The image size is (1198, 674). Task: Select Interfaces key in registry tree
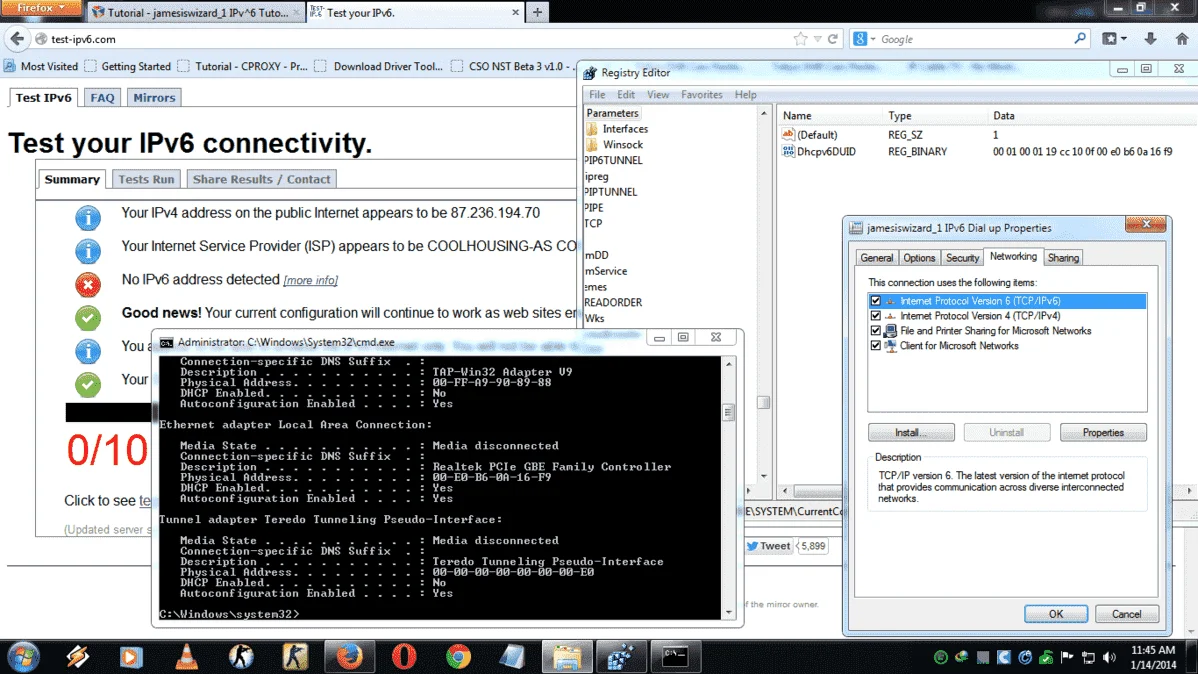click(x=624, y=129)
